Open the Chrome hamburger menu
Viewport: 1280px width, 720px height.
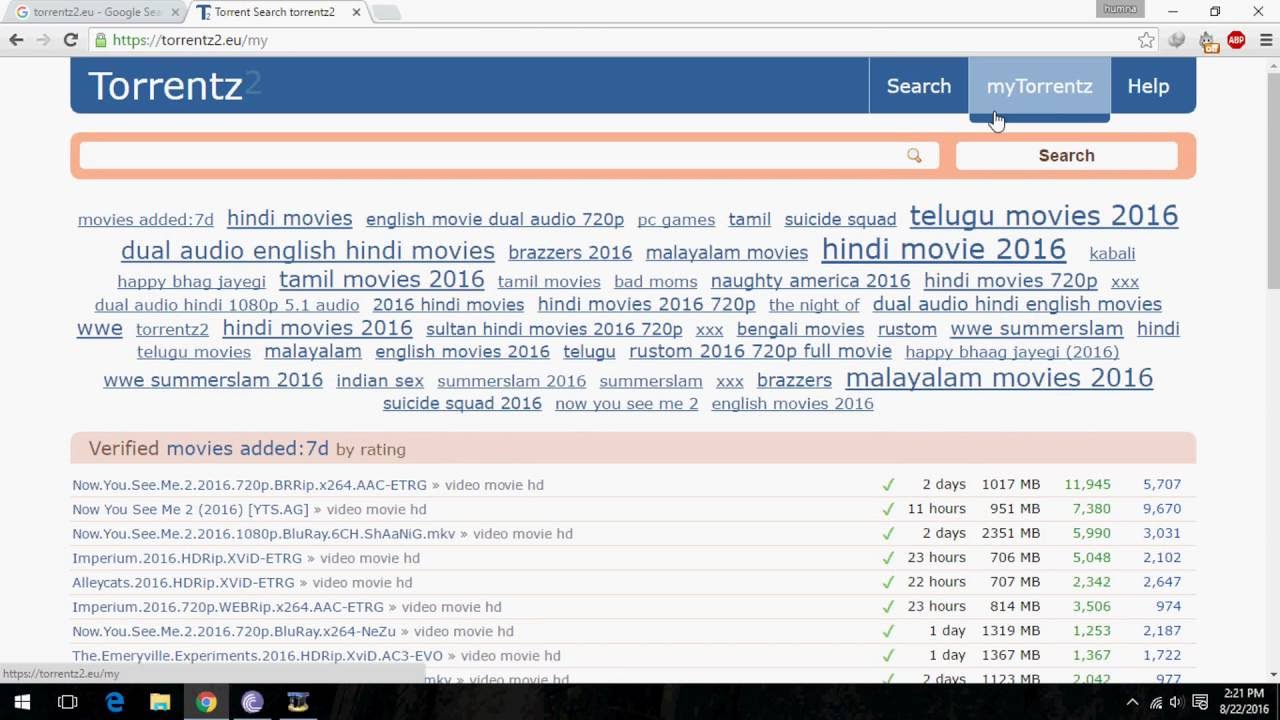[x=1266, y=40]
